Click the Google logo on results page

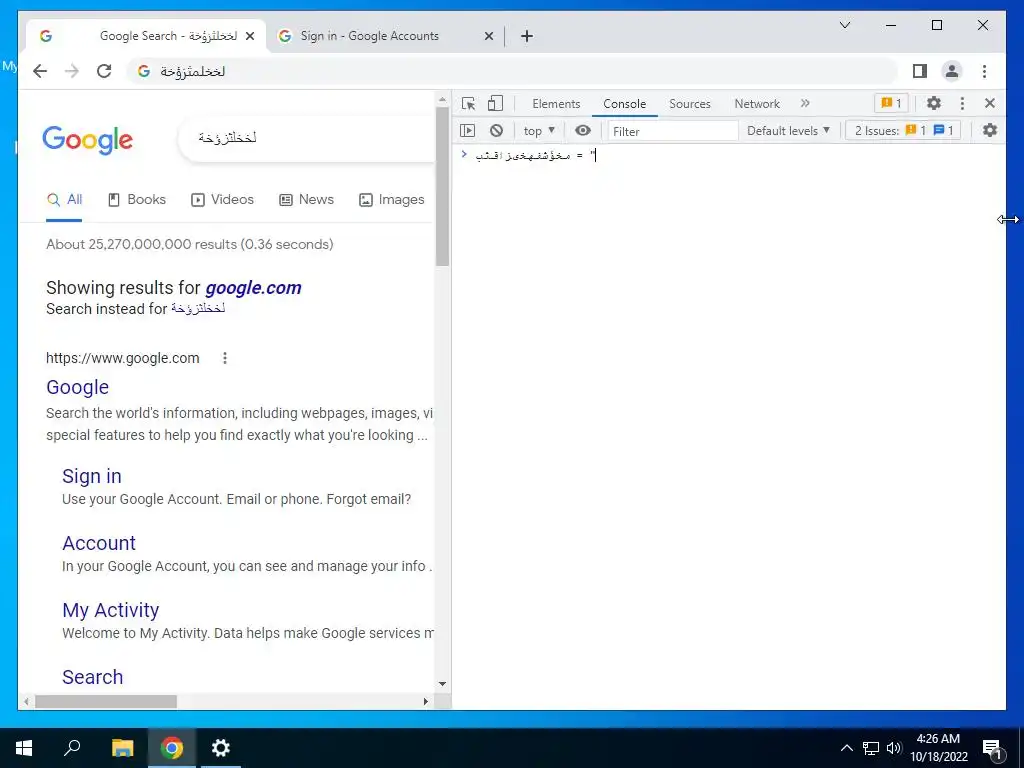pos(88,140)
